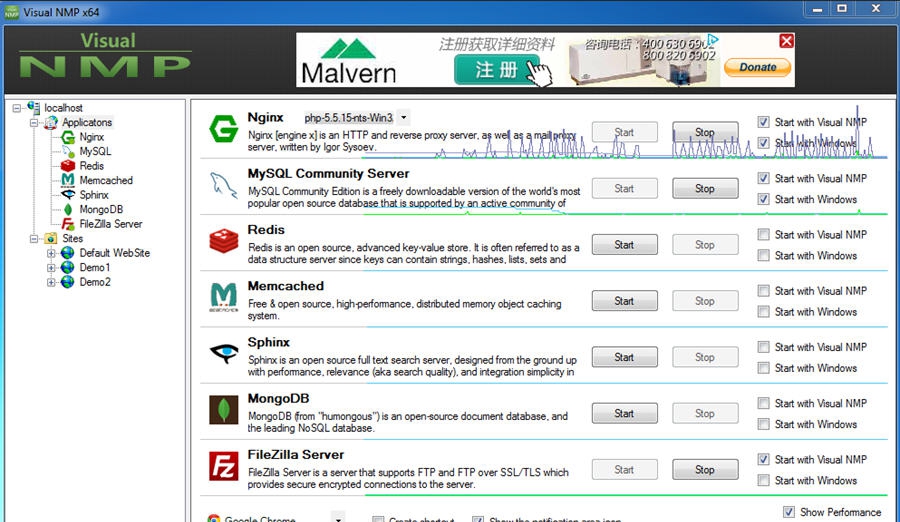This screenshot has height=522, width=900.
Task: Disable Nginx Start with Visual NMP
Action: click(x=763, y=122)
